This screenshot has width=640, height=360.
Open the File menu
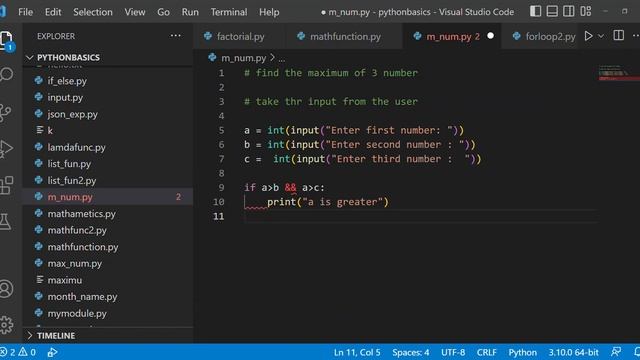(x=25, y=12)
